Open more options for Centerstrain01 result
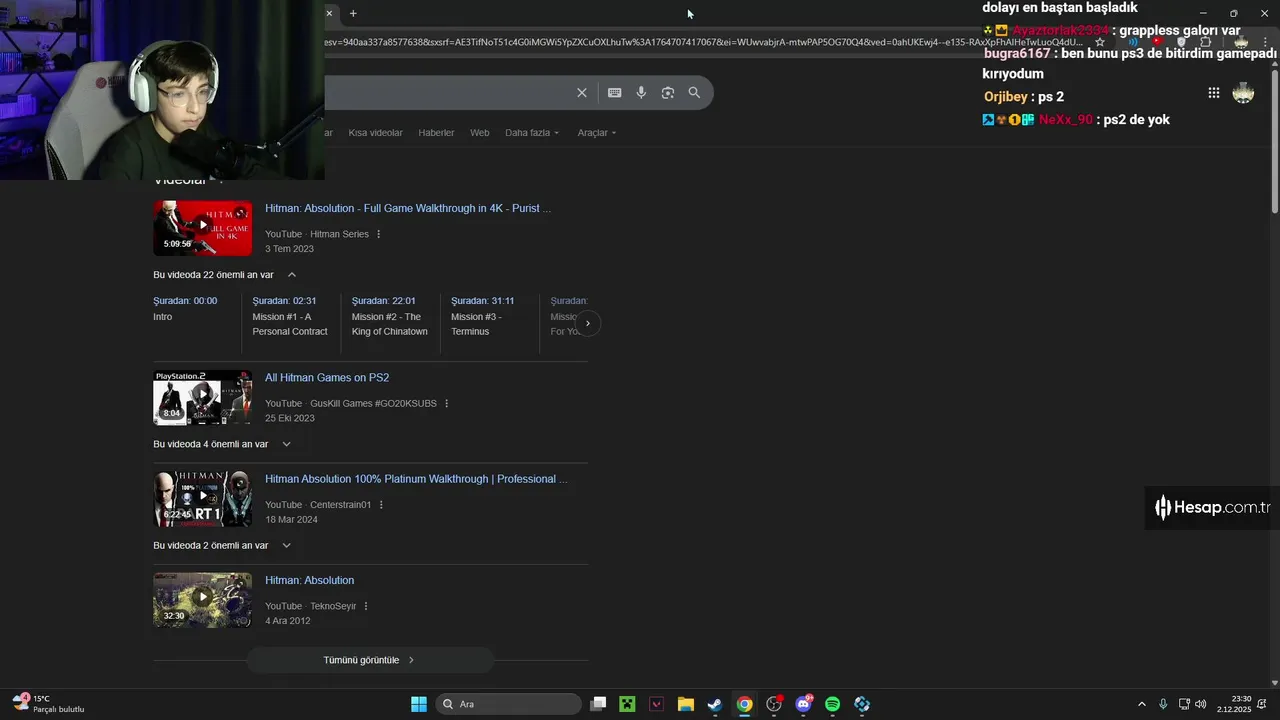This screenshot has width=1280, height=720. 381,505
